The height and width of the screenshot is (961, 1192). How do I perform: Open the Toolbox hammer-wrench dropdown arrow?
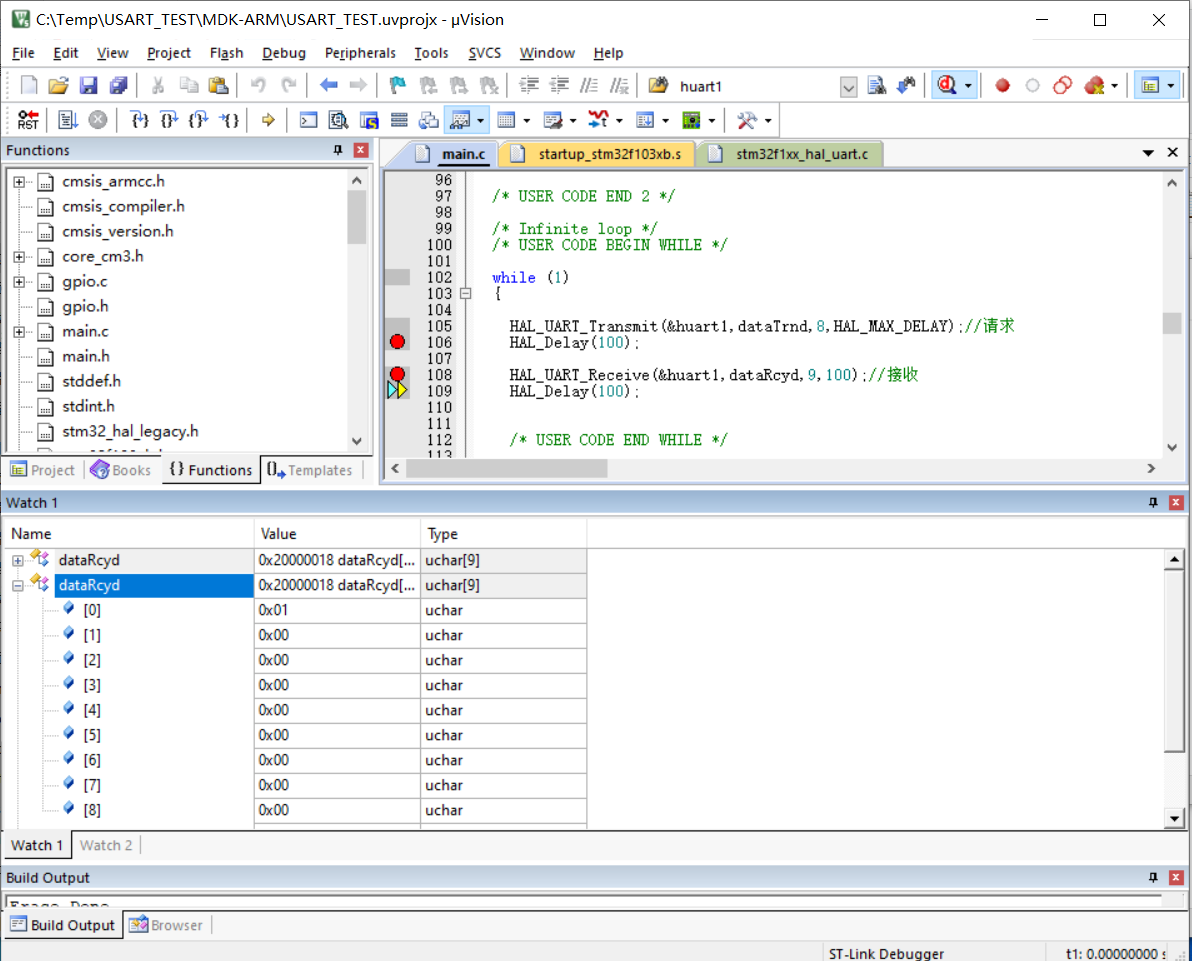[768, 120]
